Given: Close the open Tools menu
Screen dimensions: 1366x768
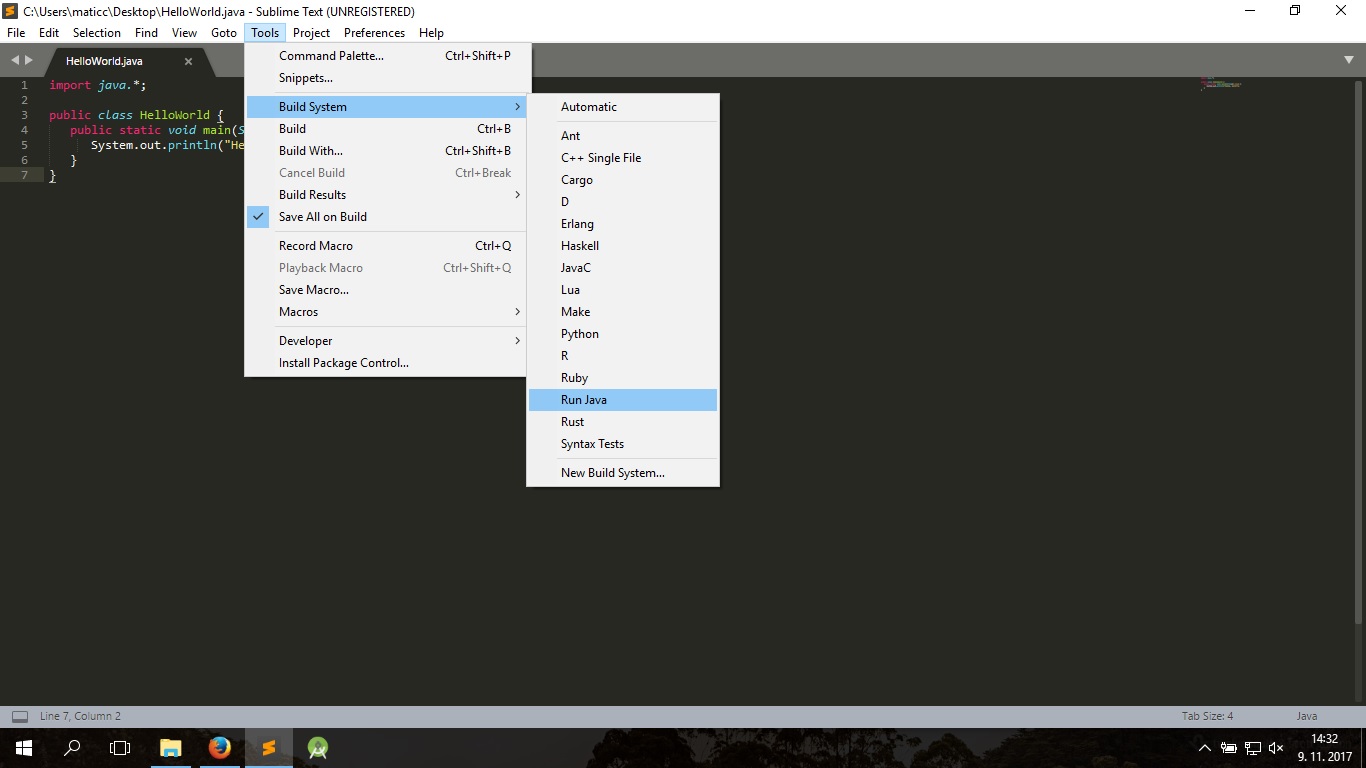Looking at the screenshot, I should (265, 33).
